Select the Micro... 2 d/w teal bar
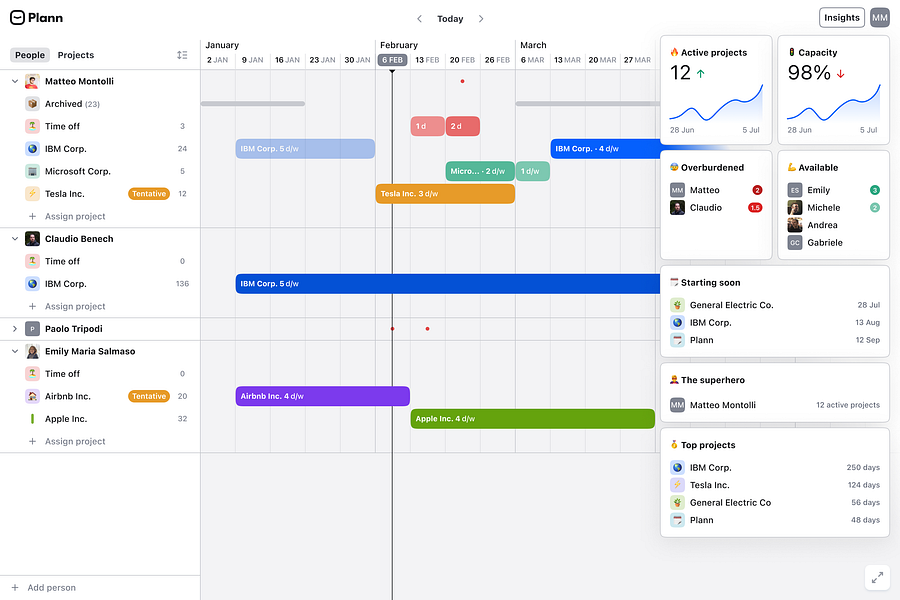The image size is (900, 600). (480, 171)
